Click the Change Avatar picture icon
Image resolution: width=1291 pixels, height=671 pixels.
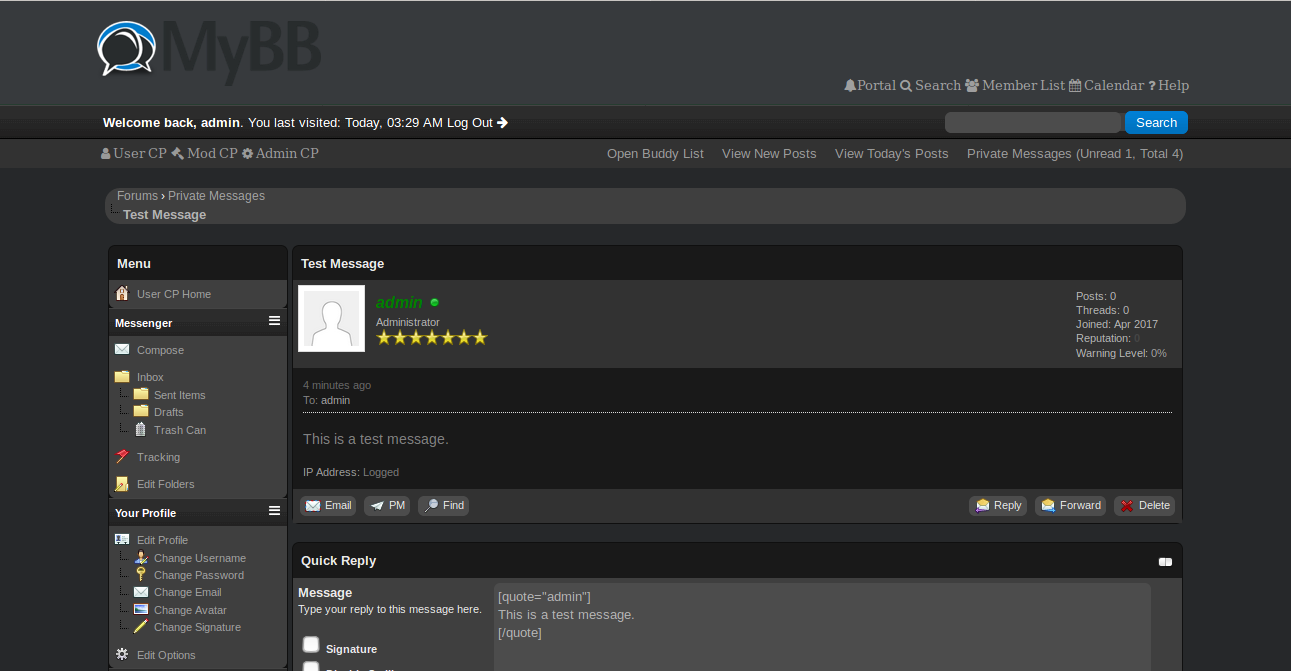[141, 609]
